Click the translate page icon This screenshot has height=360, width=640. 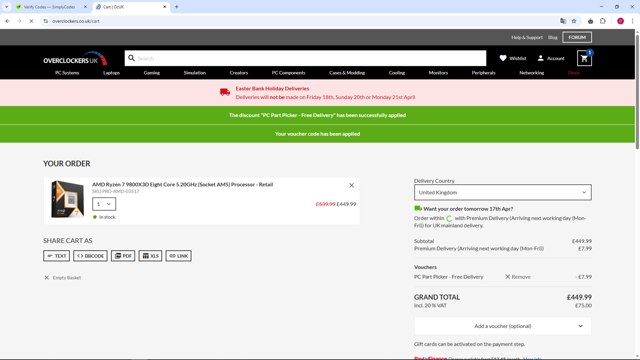click(x=563, y=21)
